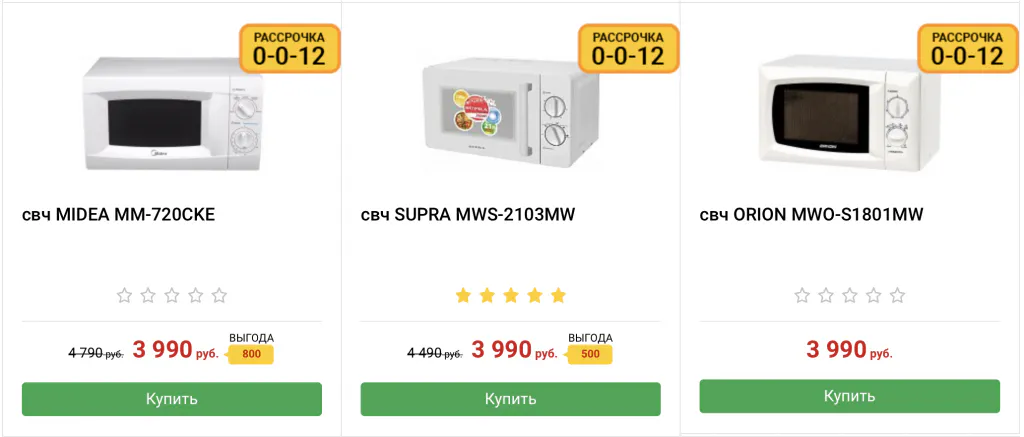
Task: Rate ORION microwave one star
Action: tap(802, 295)
